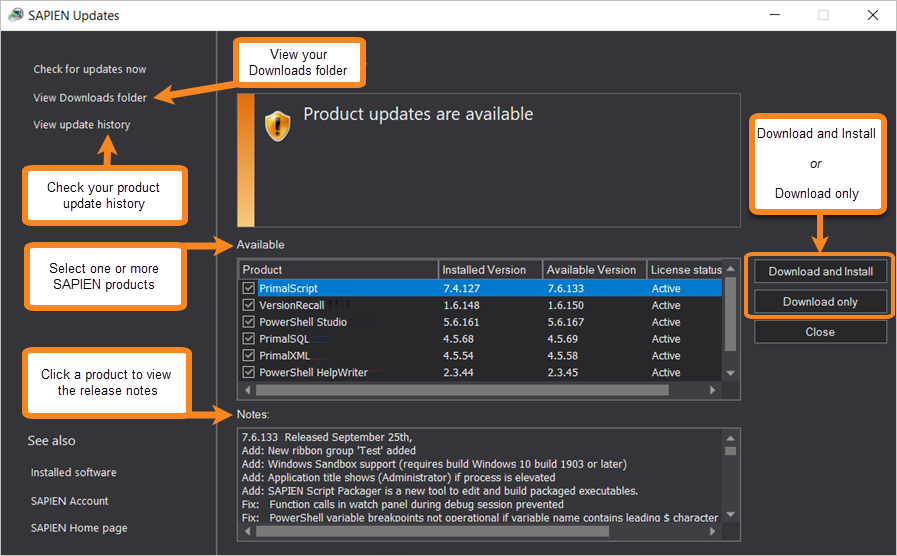Click the License status column header
Screen dimensions: 897x556
click(x=685, y=269)
